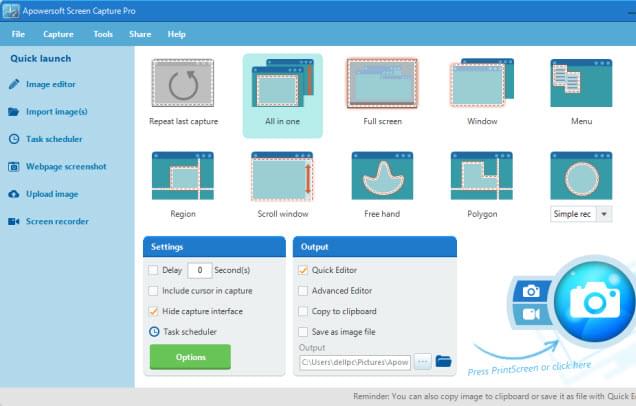The image size is (636, 406).
Task: Click the Screen recorder link text
Action: [x=57, y=221]
